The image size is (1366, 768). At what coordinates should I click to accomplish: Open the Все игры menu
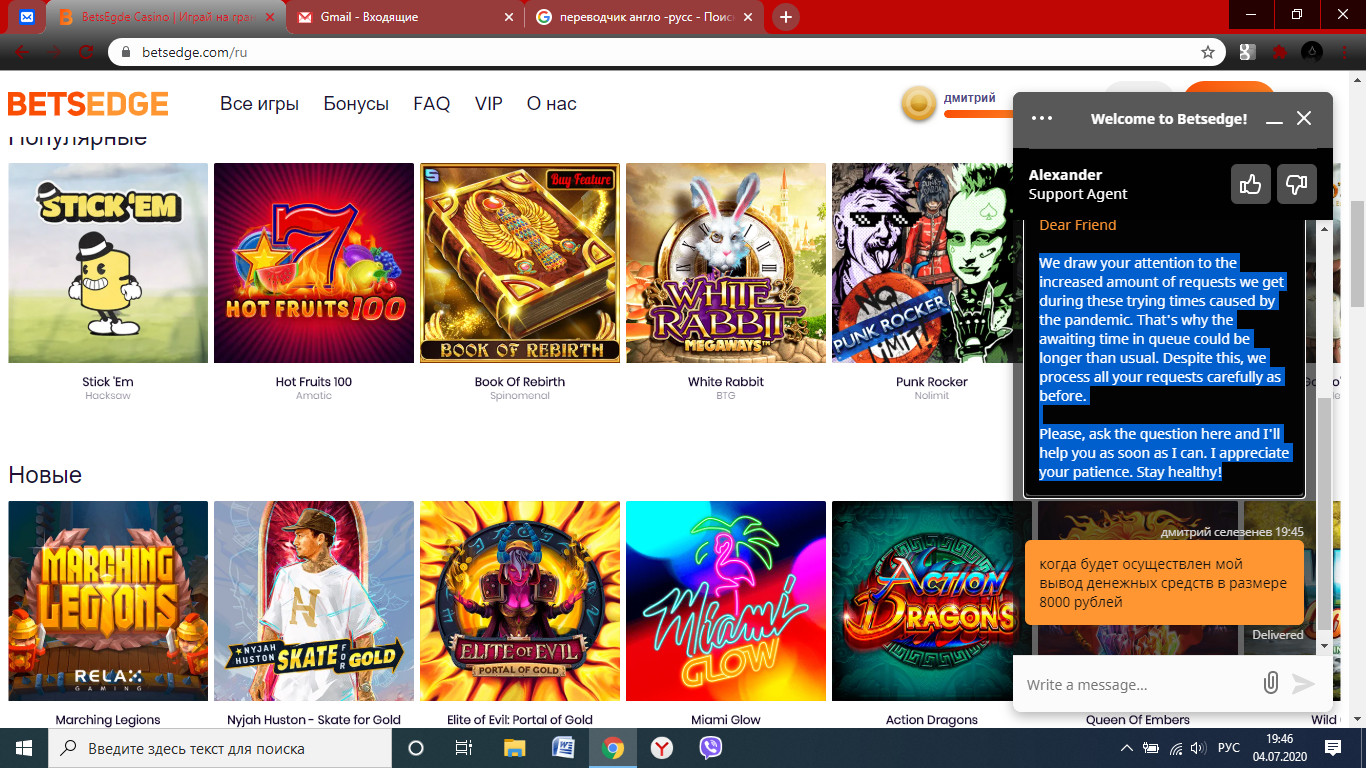coord(259,104)
